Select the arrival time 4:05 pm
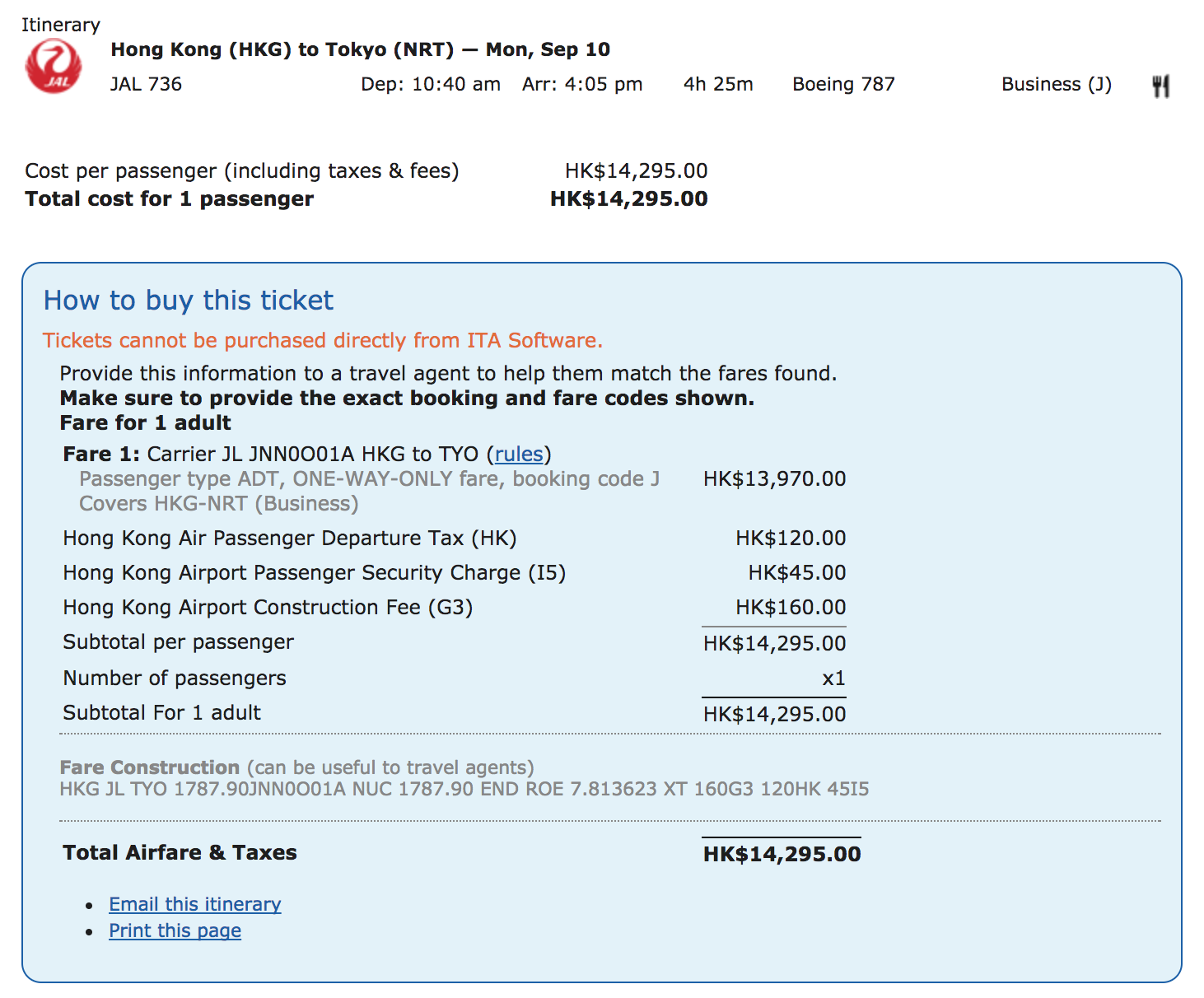Viewport: 1204px width, 998px height. [x=582, y=83]
